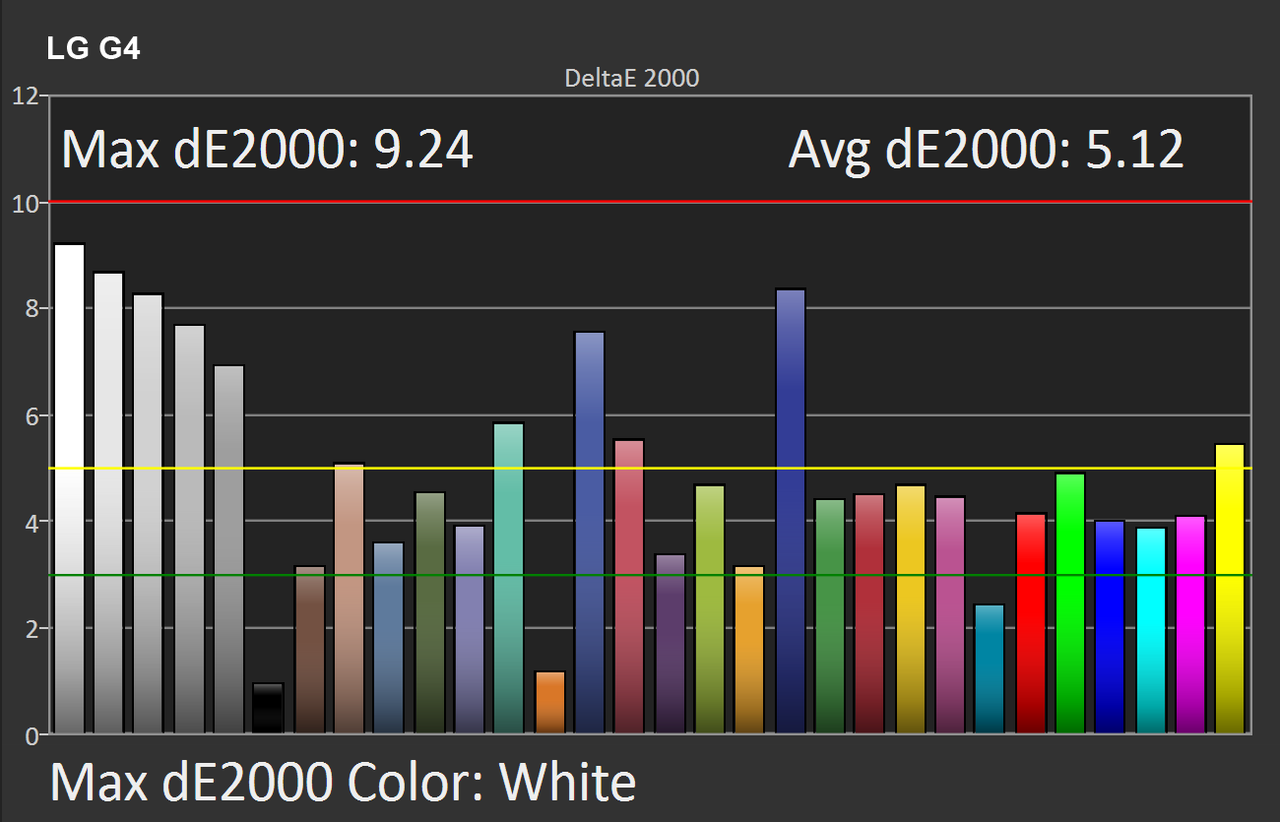Select the "Avg dE2000: 5.12" readout

point(986,150)
